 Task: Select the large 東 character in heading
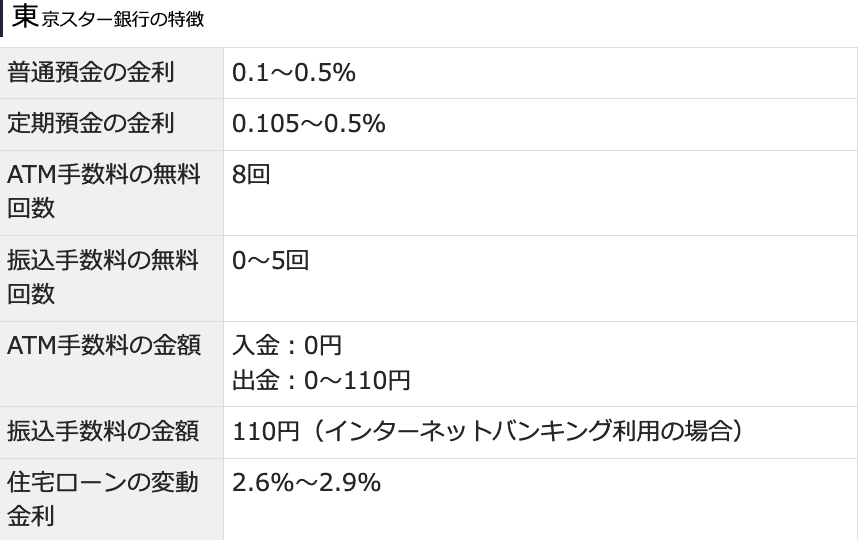pyautogui.click(x=25, y=17)
